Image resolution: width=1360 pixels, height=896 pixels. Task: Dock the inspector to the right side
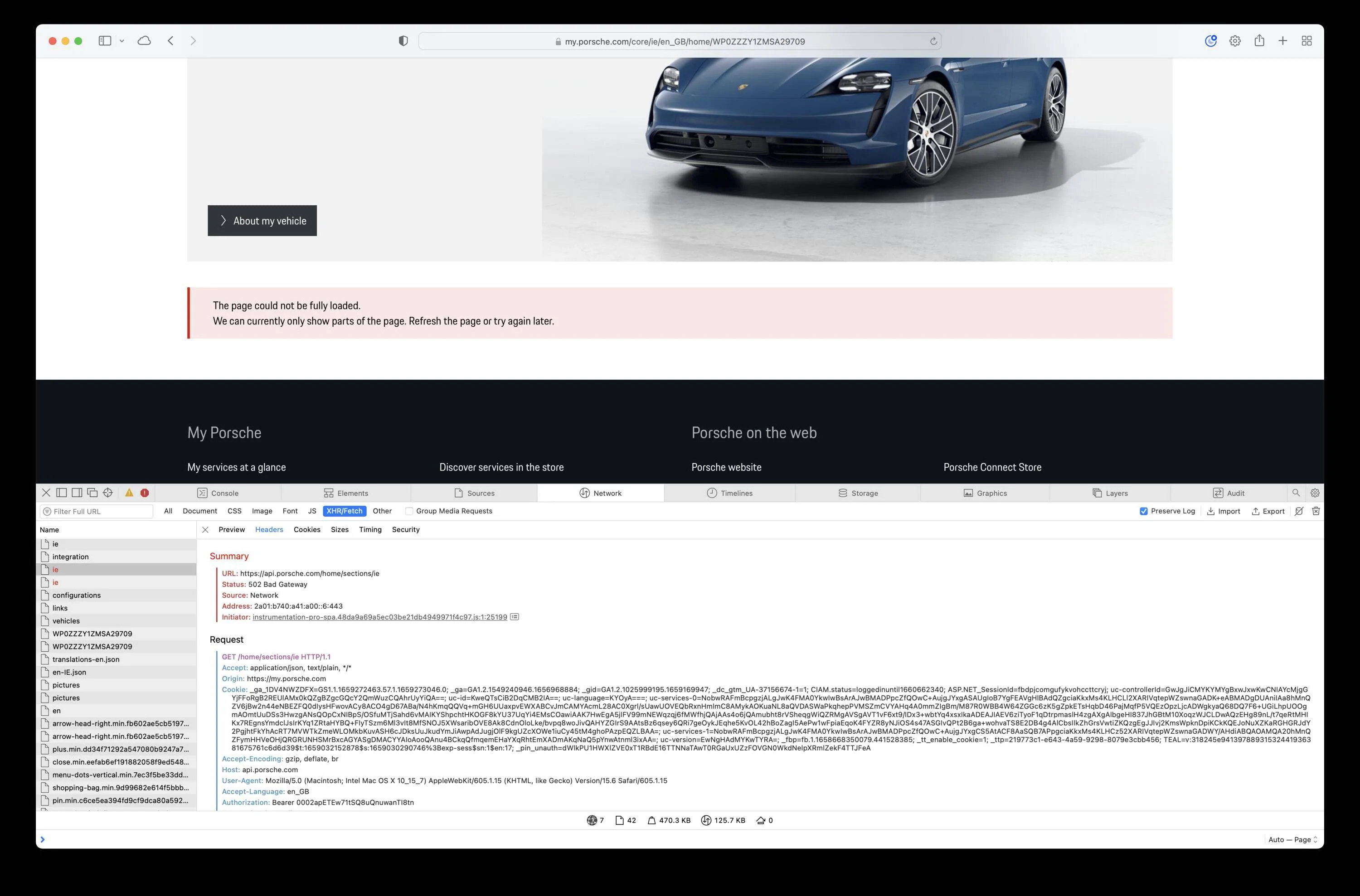tap(77, 493)
